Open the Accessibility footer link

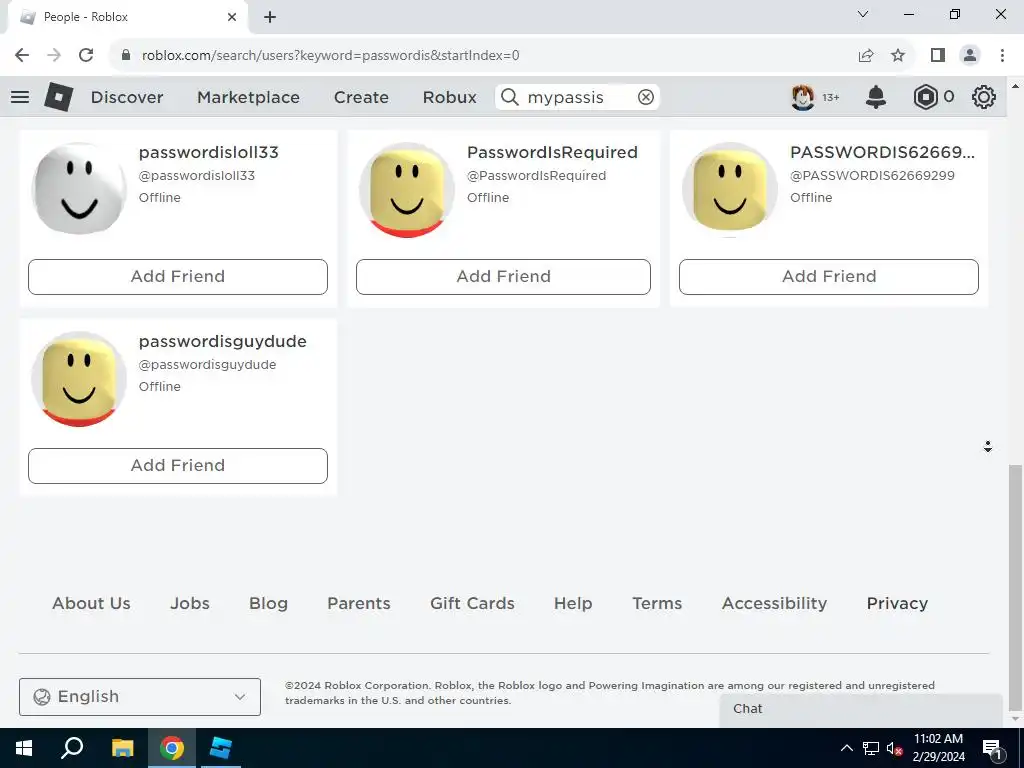tap(775, 603)
